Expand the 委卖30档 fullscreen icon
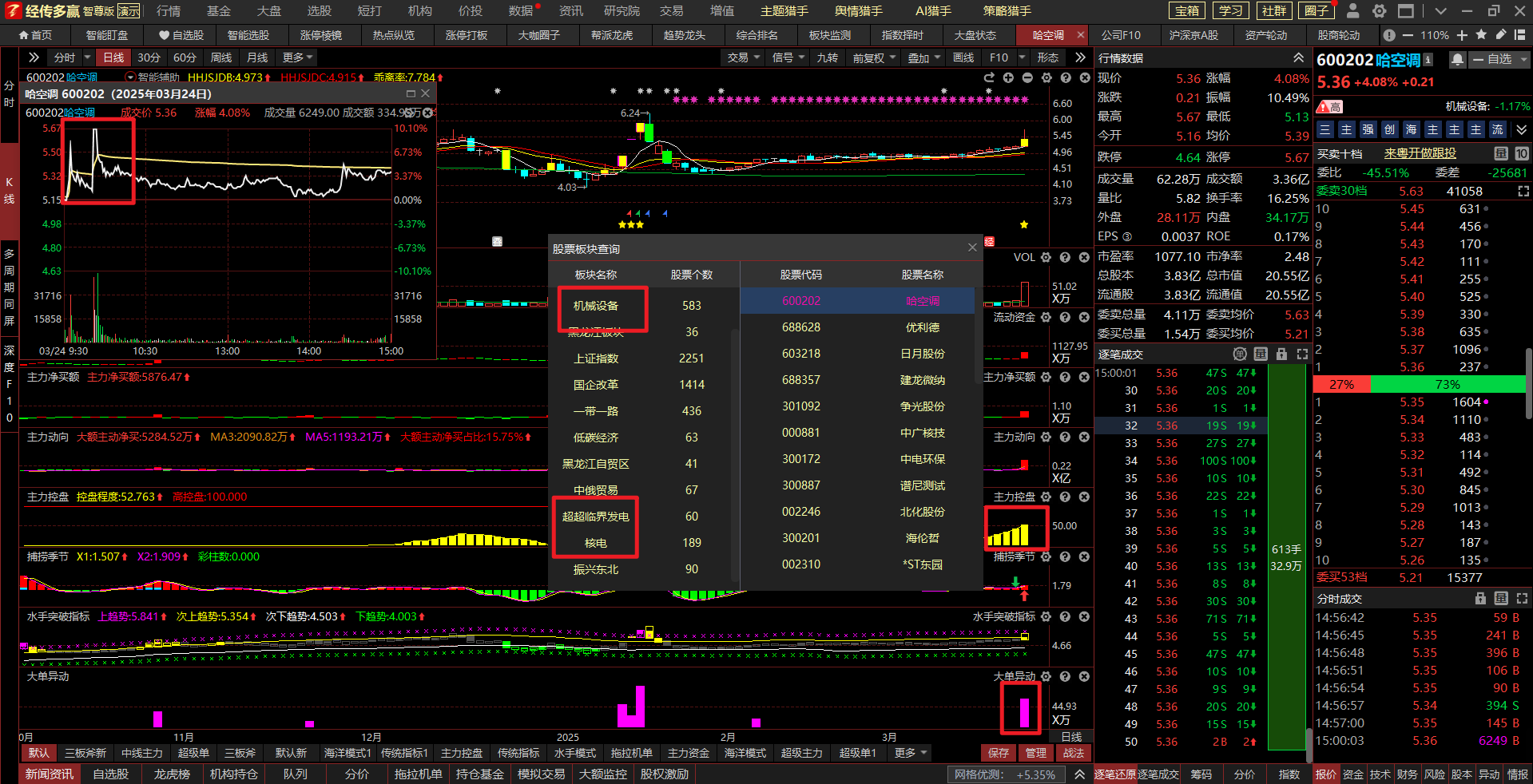The height and width of the screenshot is (784, 1533). 1523,192
